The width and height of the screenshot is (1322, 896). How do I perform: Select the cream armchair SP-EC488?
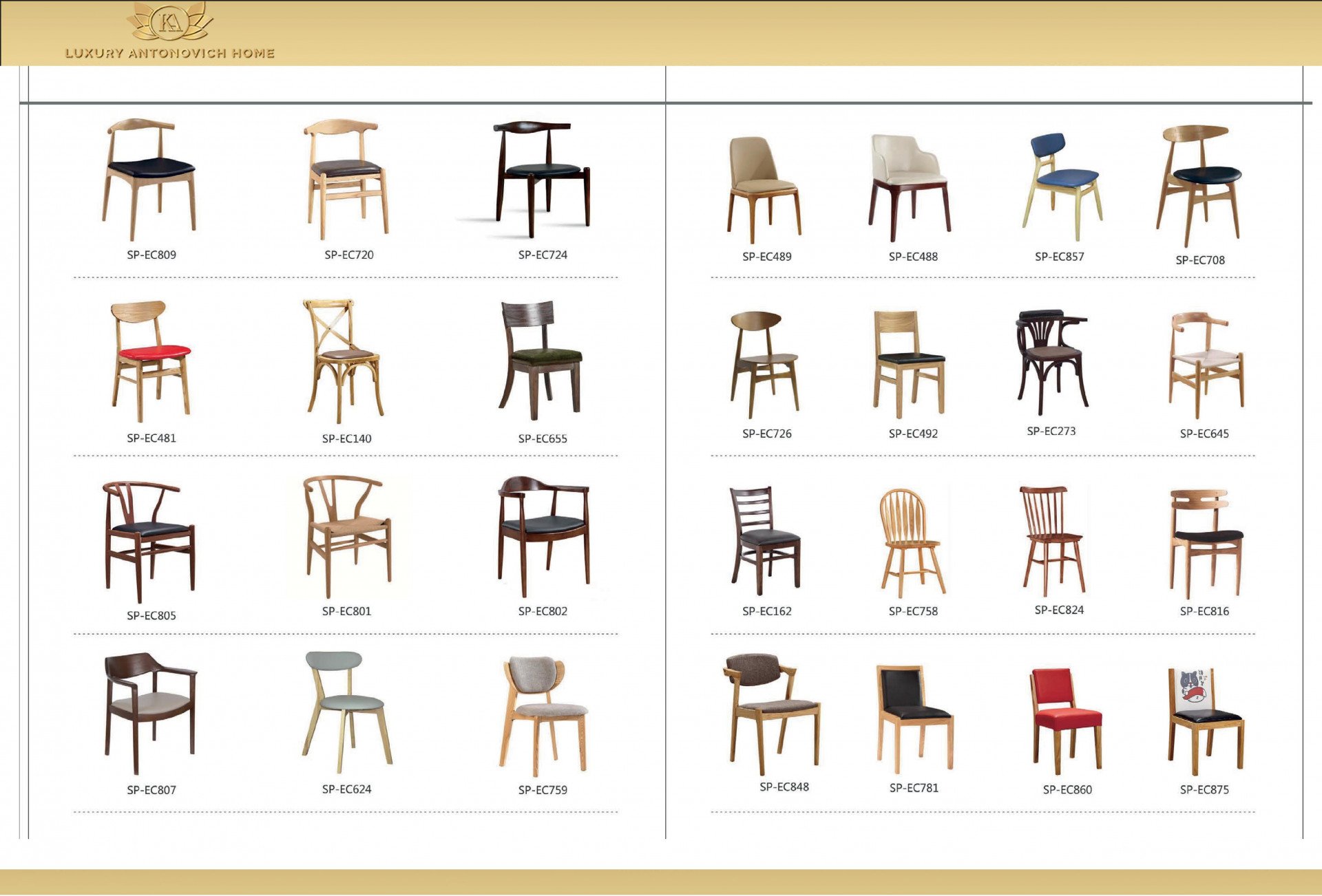click(x=910, y=187)
